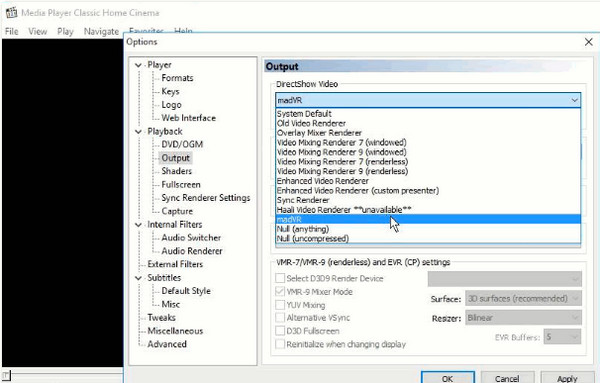
Task: Open the Shaders settings page
Action: coord(176,171)
